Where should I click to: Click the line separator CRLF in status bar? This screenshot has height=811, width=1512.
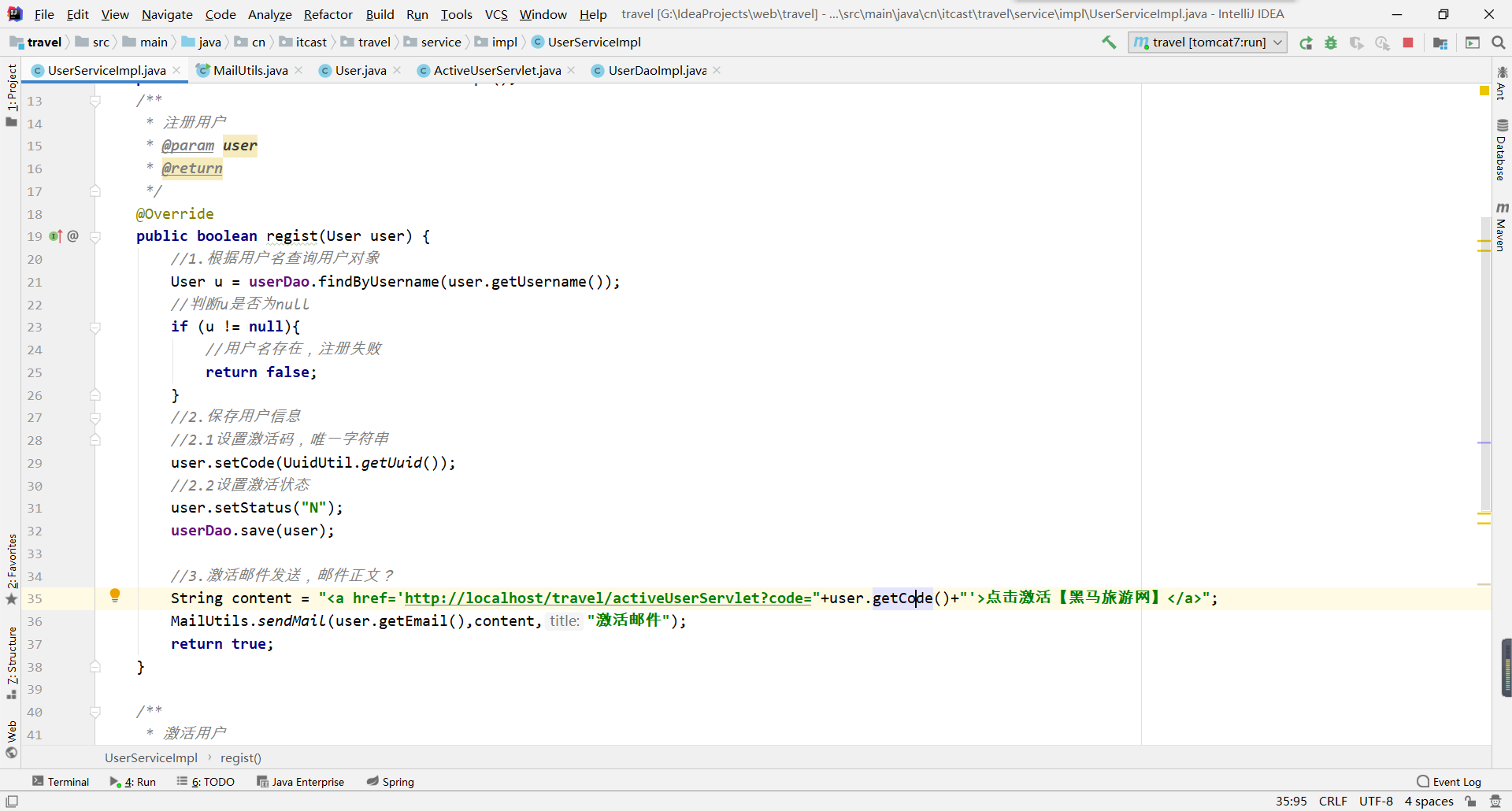[x=1333, y=802]
